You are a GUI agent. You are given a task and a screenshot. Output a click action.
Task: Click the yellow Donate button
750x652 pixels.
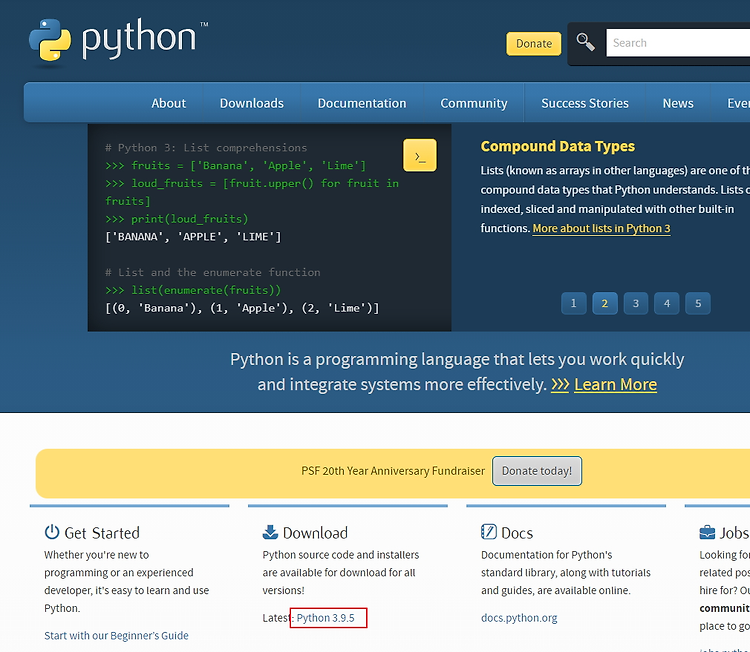coord(534,44)
